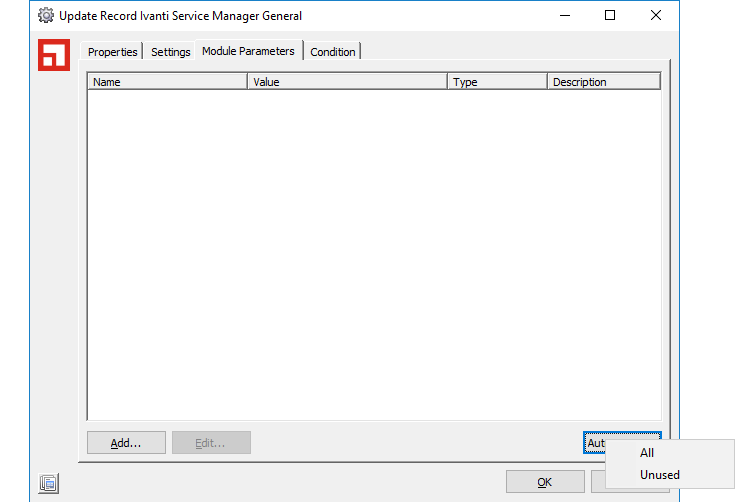Sort by the Description column header
Screen dimensions: 736x502
point(604,82)
